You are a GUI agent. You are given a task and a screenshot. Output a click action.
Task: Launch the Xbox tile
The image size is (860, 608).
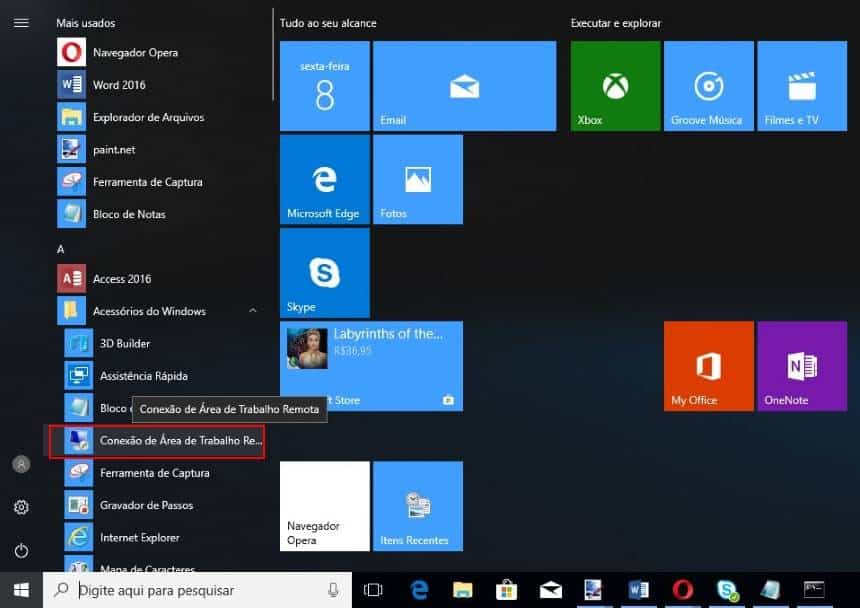[x=615, y=86]
